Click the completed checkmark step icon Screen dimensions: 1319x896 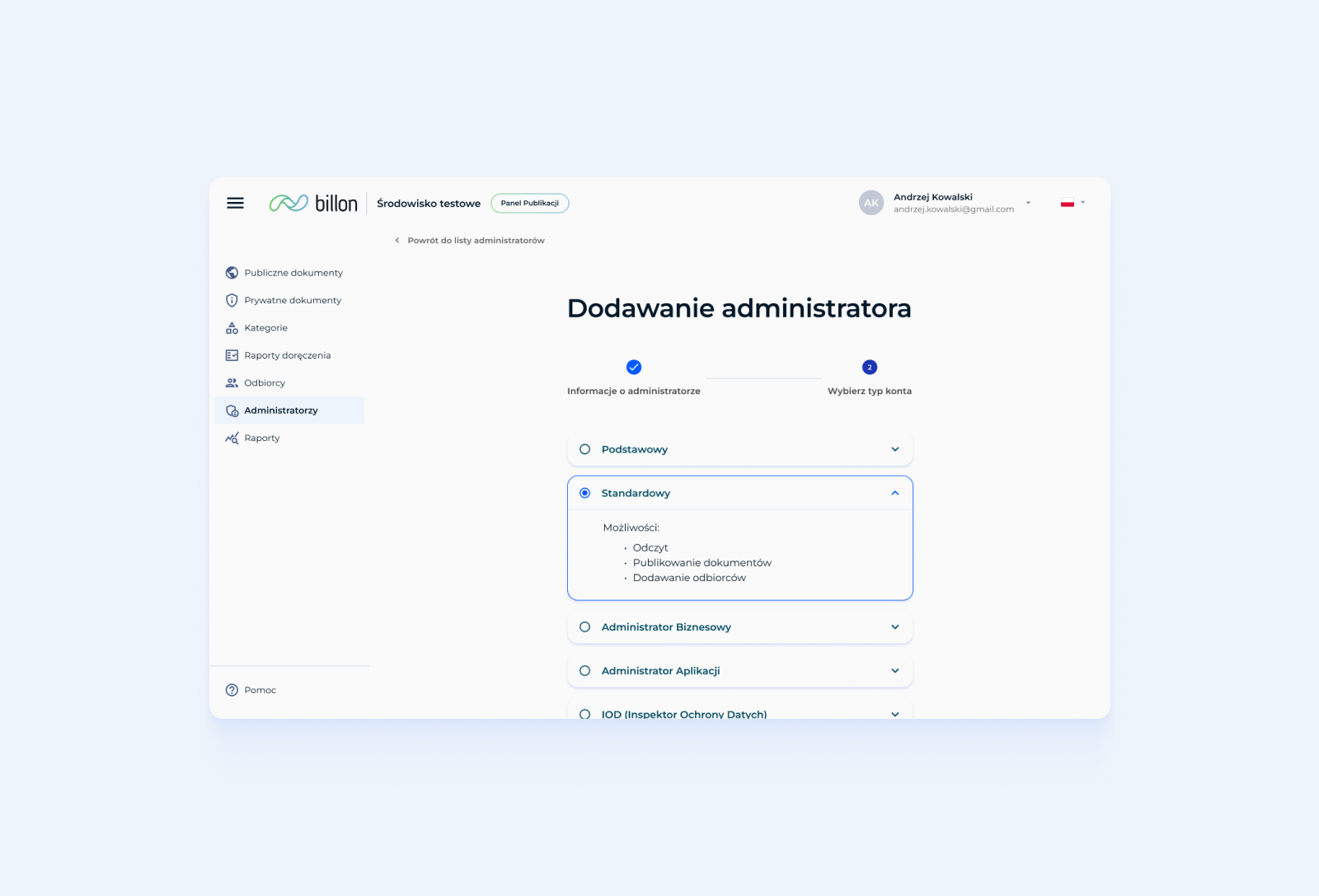pos(634,367)
